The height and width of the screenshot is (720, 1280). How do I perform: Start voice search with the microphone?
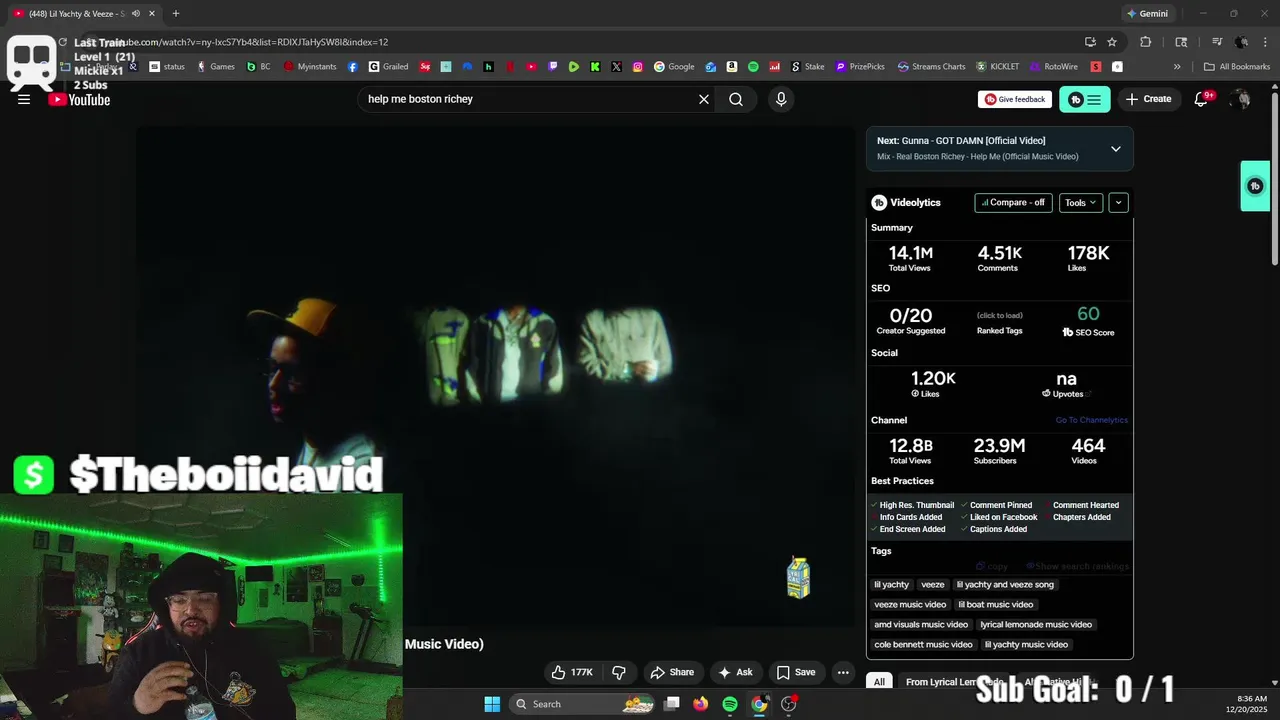point(781,99)
